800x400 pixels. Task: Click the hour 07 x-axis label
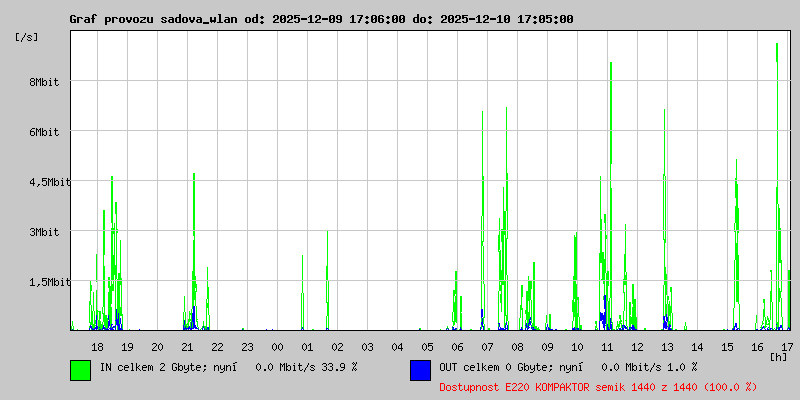point(487,347)
